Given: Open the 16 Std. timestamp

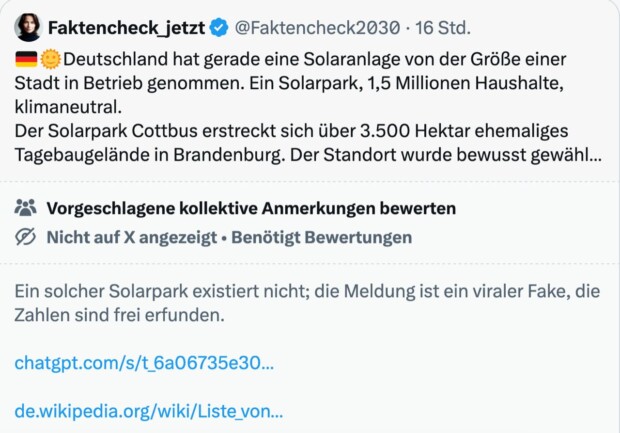Looking at the screenshot, I should [442, 28].
